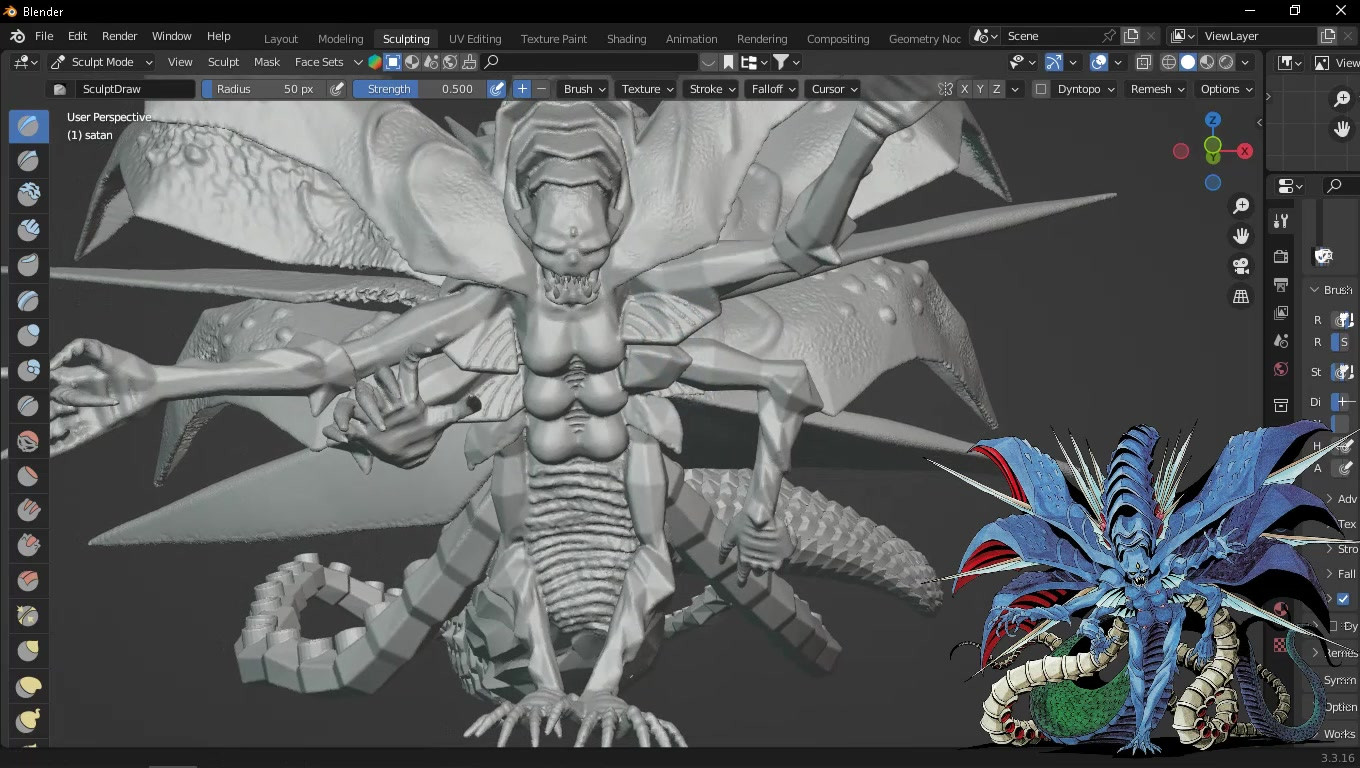Screen dimensions: 1360x768
Task: Adjust the Strength 0.500 slider
Action: click(x=420, y=89)
